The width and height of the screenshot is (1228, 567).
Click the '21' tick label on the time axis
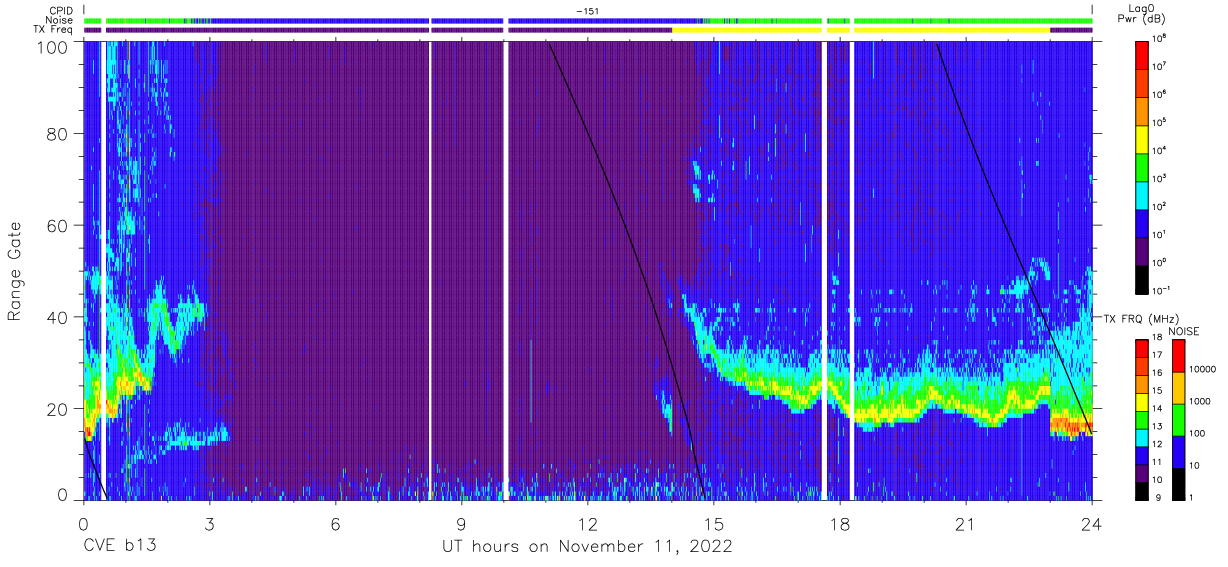(x=965, y=524)
